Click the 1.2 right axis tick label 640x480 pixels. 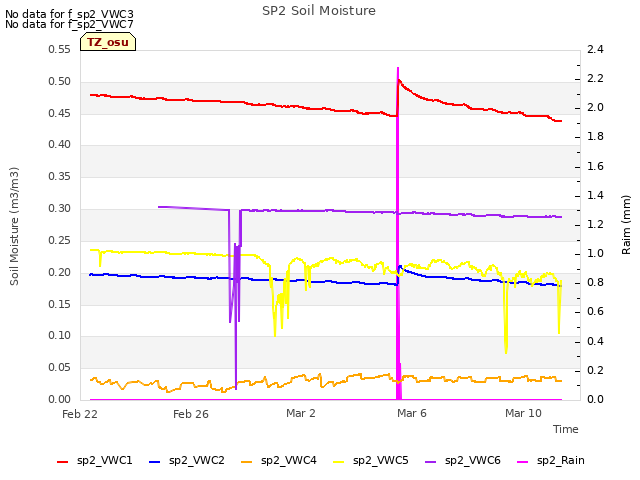595,224
